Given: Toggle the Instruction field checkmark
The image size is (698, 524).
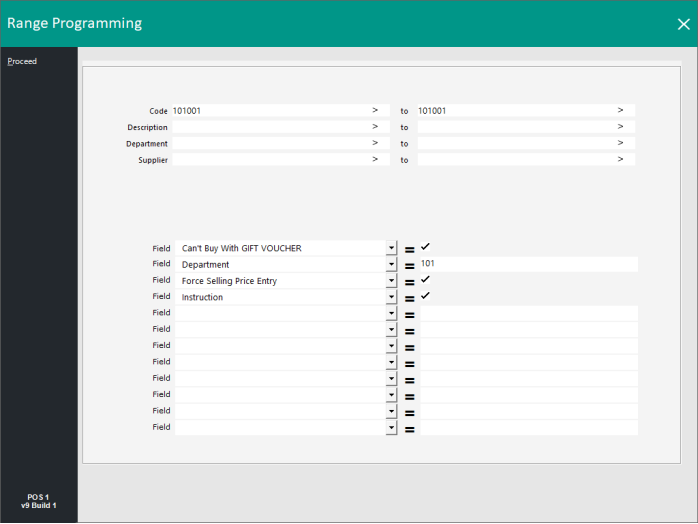Looking at the screenshot, I should [x=425, y=296].
